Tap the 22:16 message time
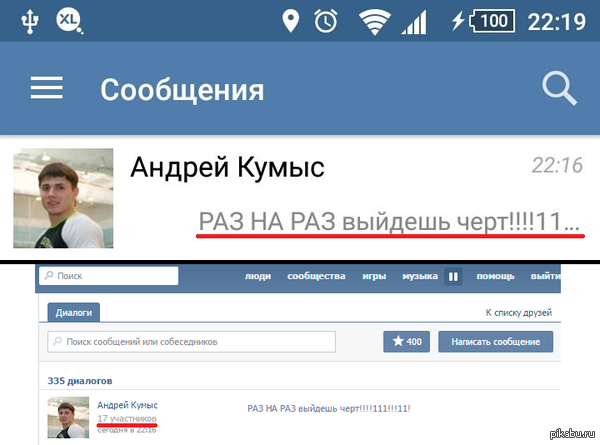 557,165
